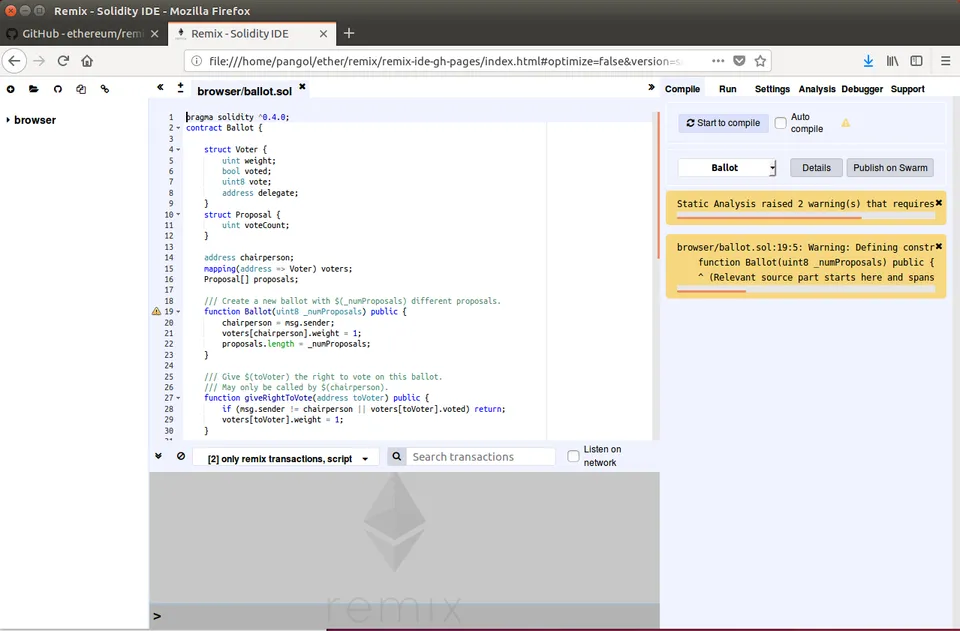
Task: Dismiss the Static Analysis warning
Action: click(x=939, y=203)
